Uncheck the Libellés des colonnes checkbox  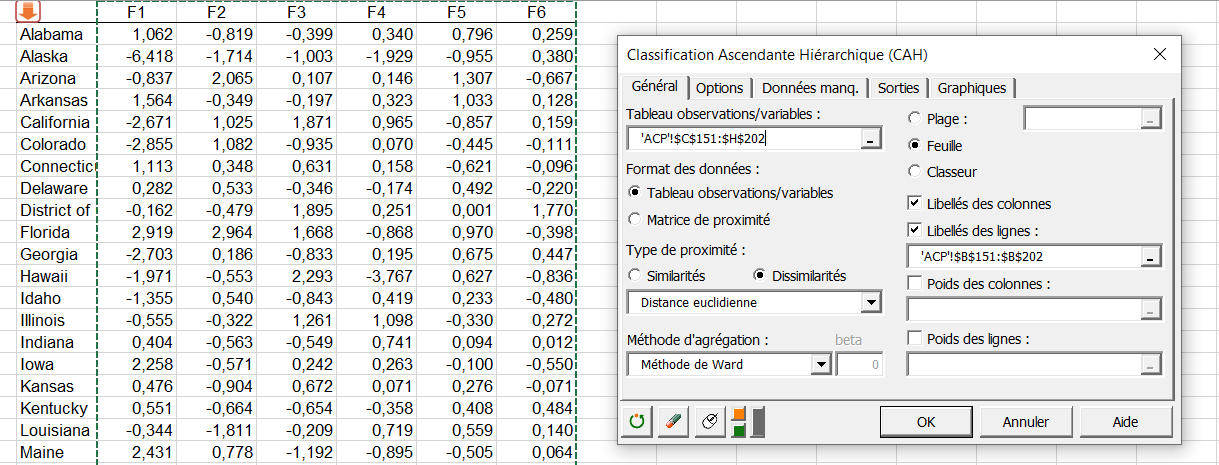pos(914,204)
